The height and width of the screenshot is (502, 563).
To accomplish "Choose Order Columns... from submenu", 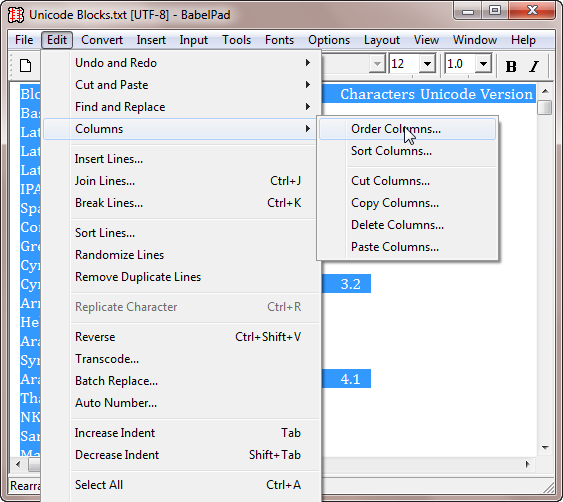I will 408,129.
